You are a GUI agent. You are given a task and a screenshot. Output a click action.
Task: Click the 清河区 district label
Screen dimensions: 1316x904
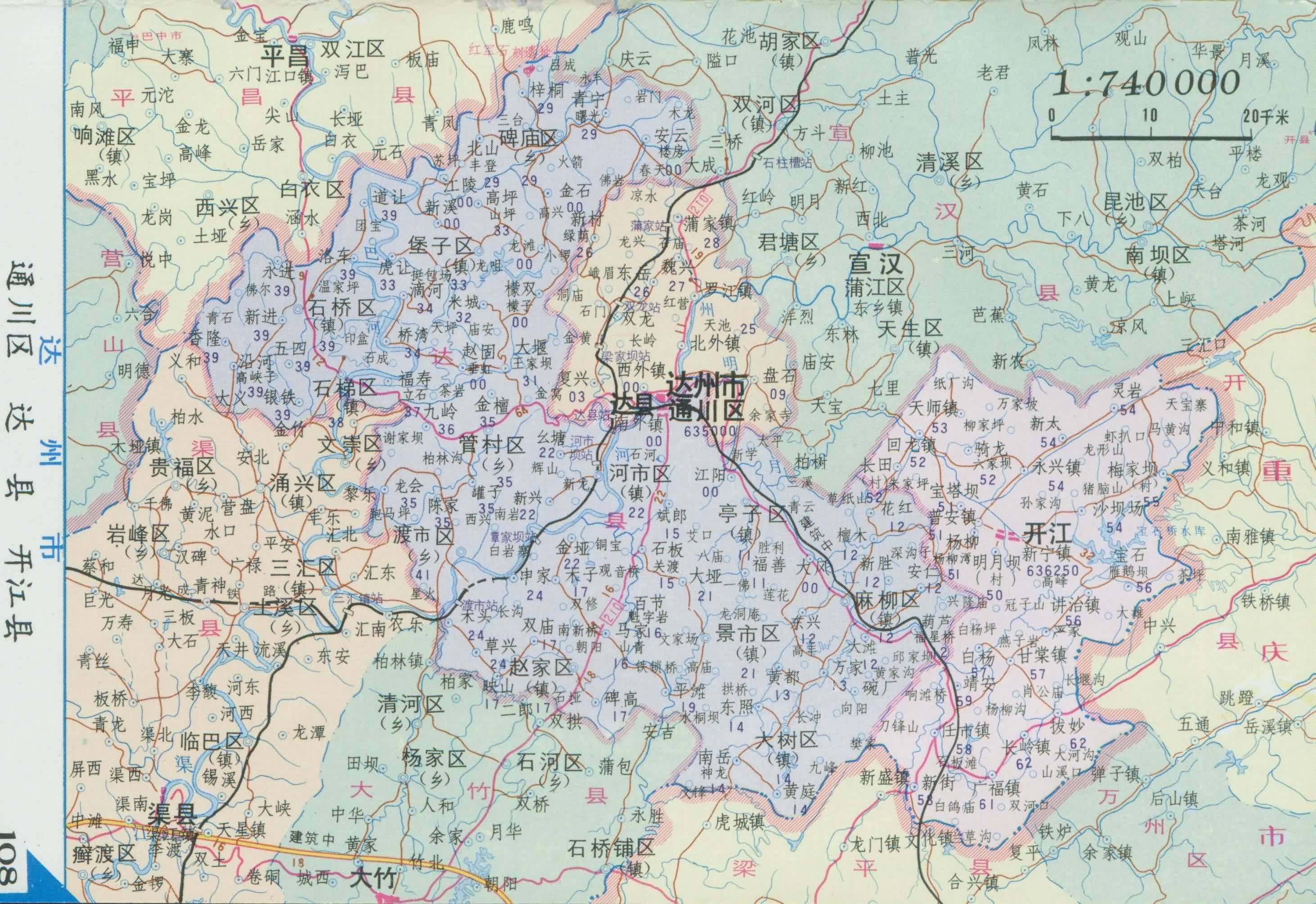tap(410, 705)
